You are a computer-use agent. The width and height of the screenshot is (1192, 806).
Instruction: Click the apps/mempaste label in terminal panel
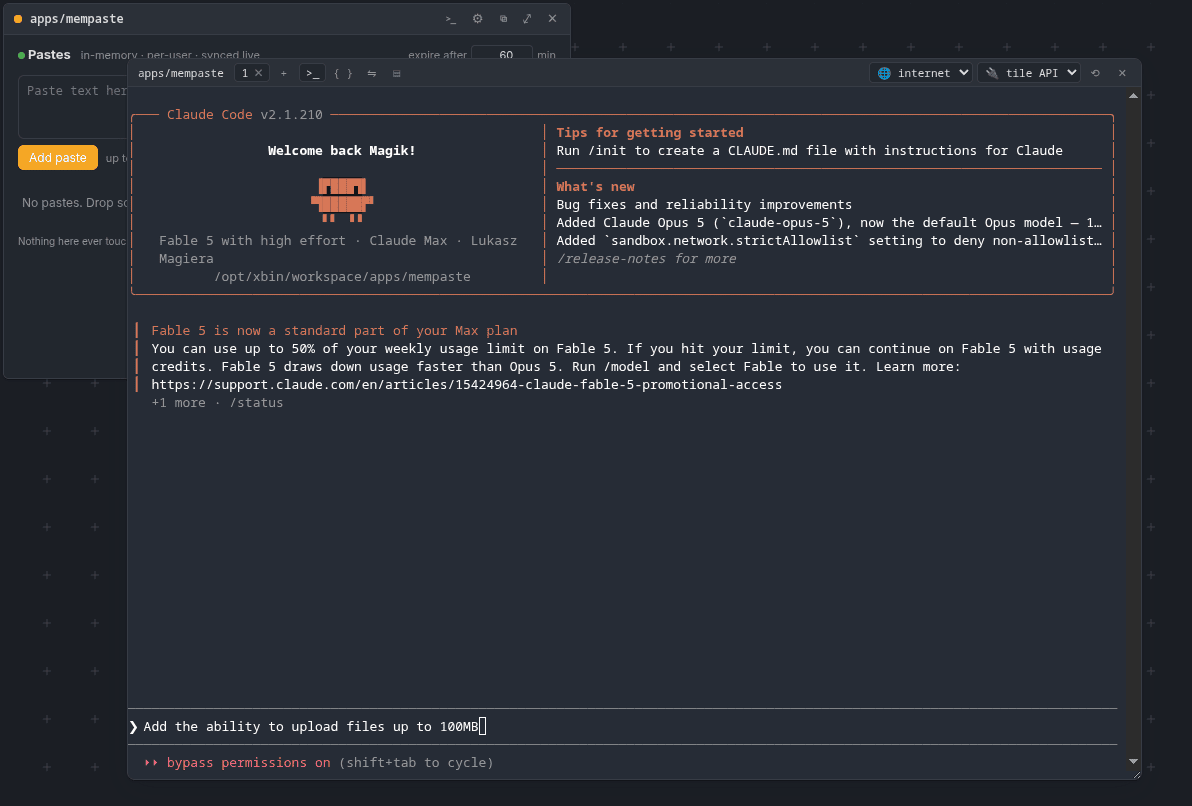pos(181,73)
